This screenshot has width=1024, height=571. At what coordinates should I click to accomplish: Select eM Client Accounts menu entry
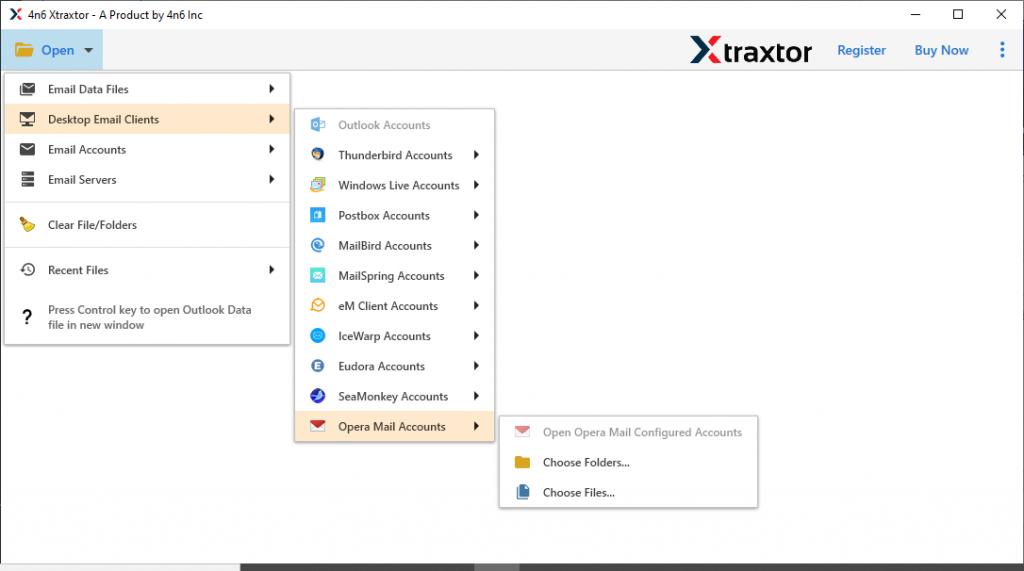(394, 305)
